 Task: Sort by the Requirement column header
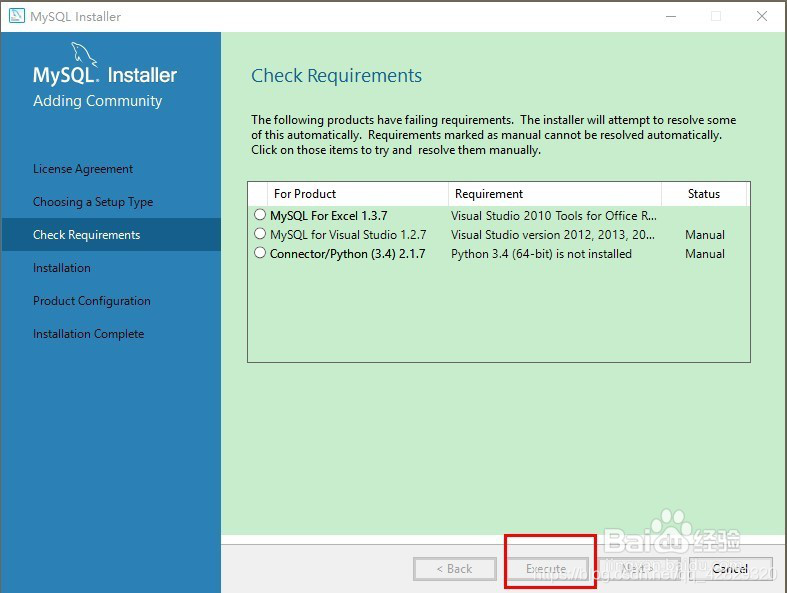click(555, 194)
